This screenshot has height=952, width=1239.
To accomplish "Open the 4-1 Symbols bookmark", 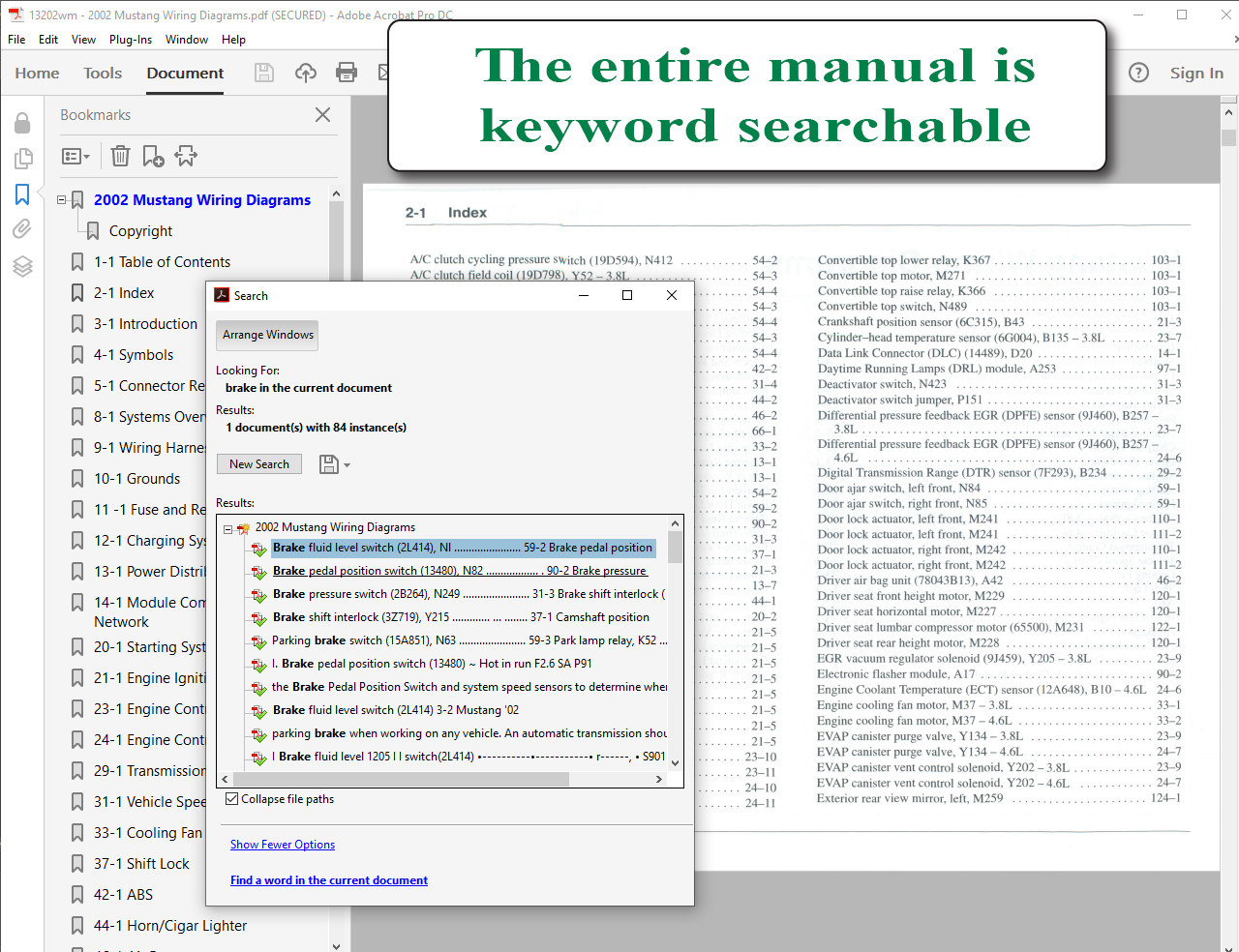I will [x=134, y=355].
